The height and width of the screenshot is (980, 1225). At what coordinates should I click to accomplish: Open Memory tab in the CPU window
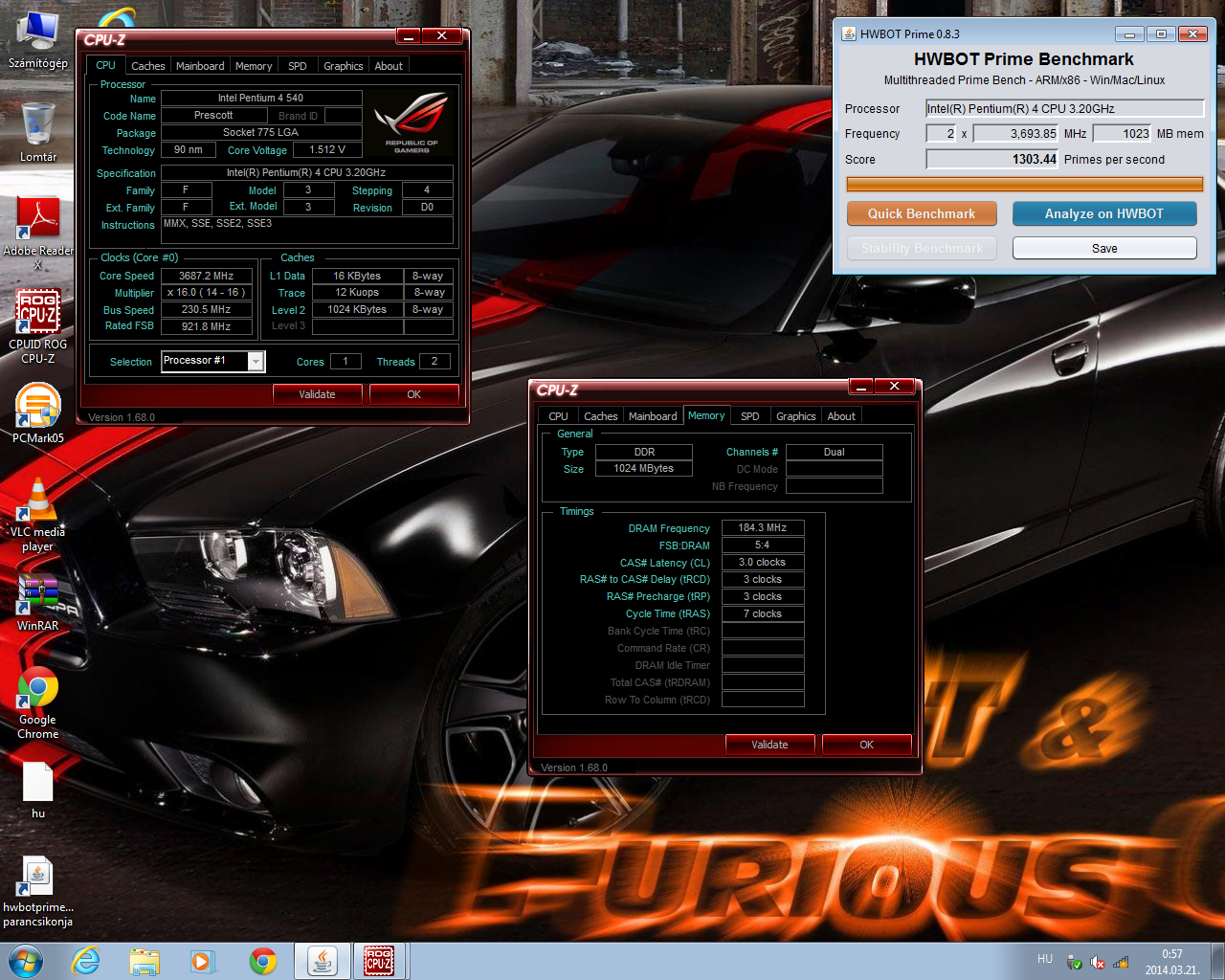click(254, 66)
